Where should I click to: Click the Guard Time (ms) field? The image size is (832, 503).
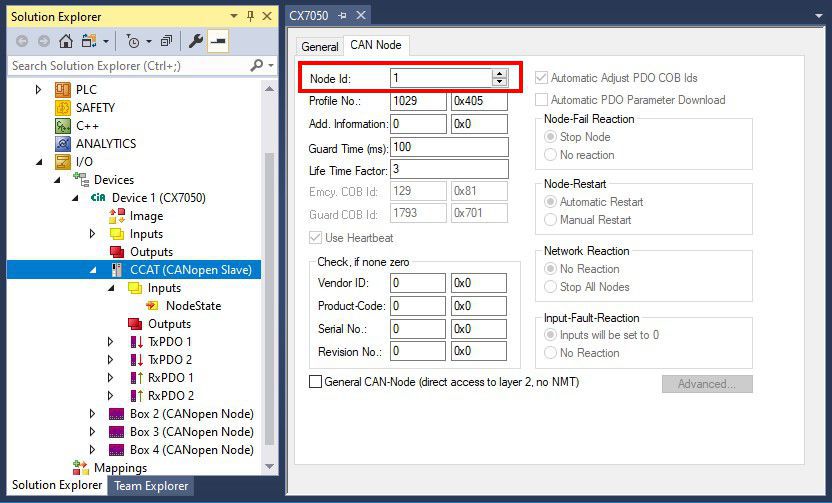click(449, 147)
